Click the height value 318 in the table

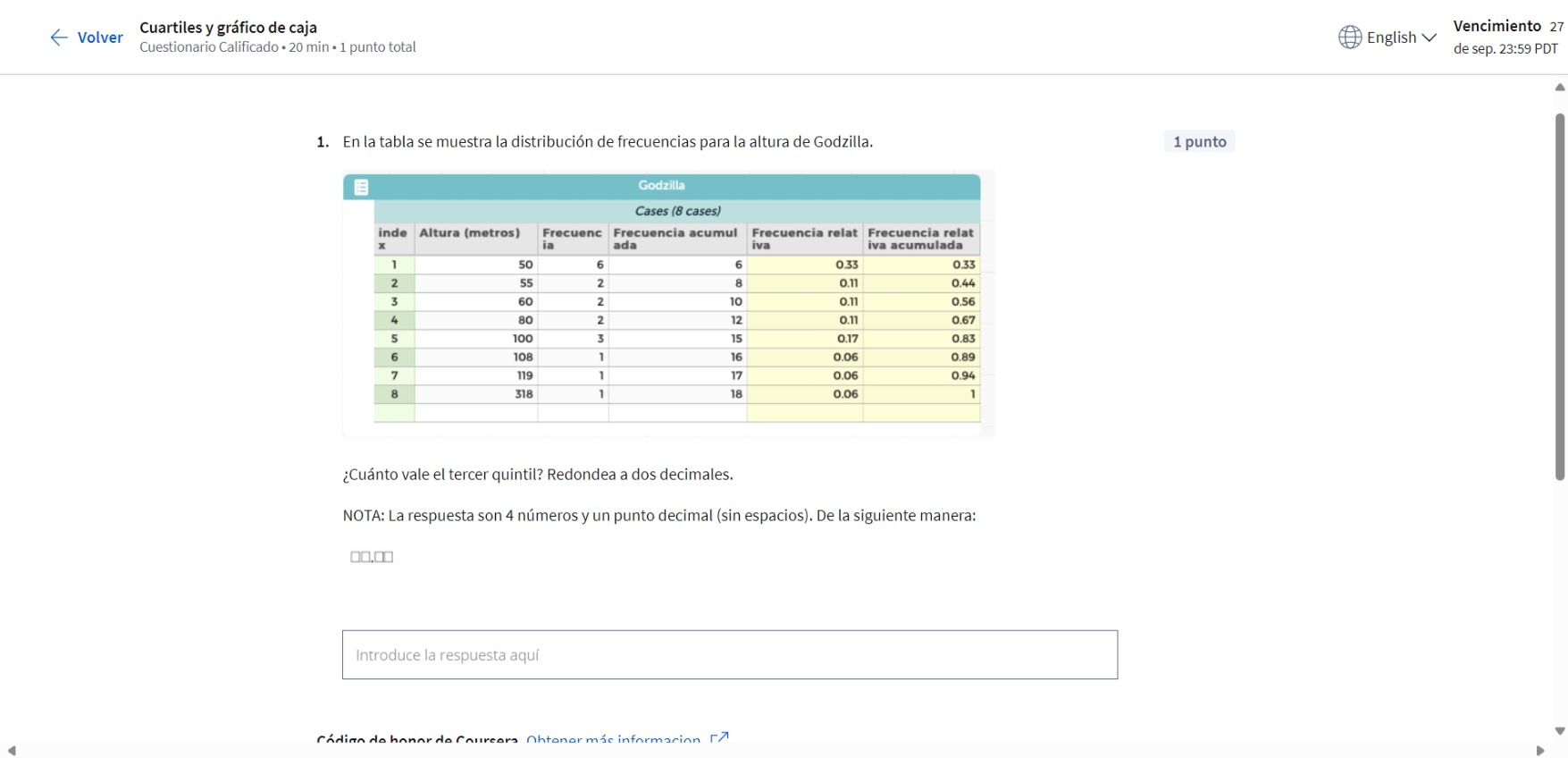click(x=524, y=394)
